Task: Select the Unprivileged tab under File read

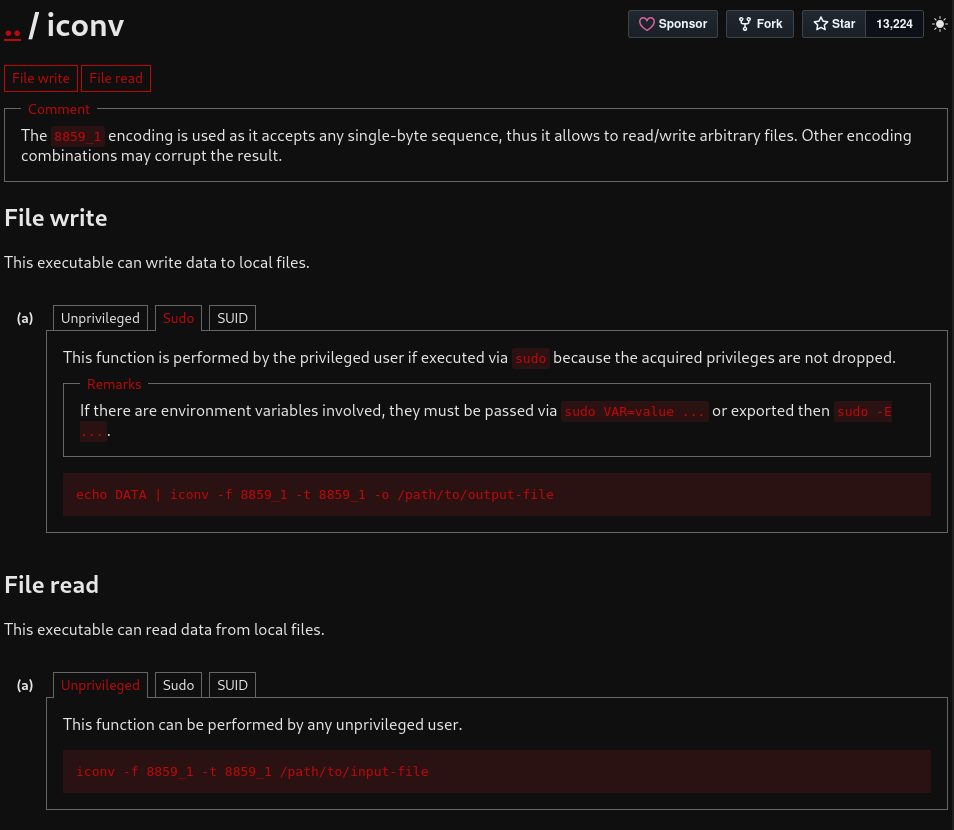Action: pos(100,685)
